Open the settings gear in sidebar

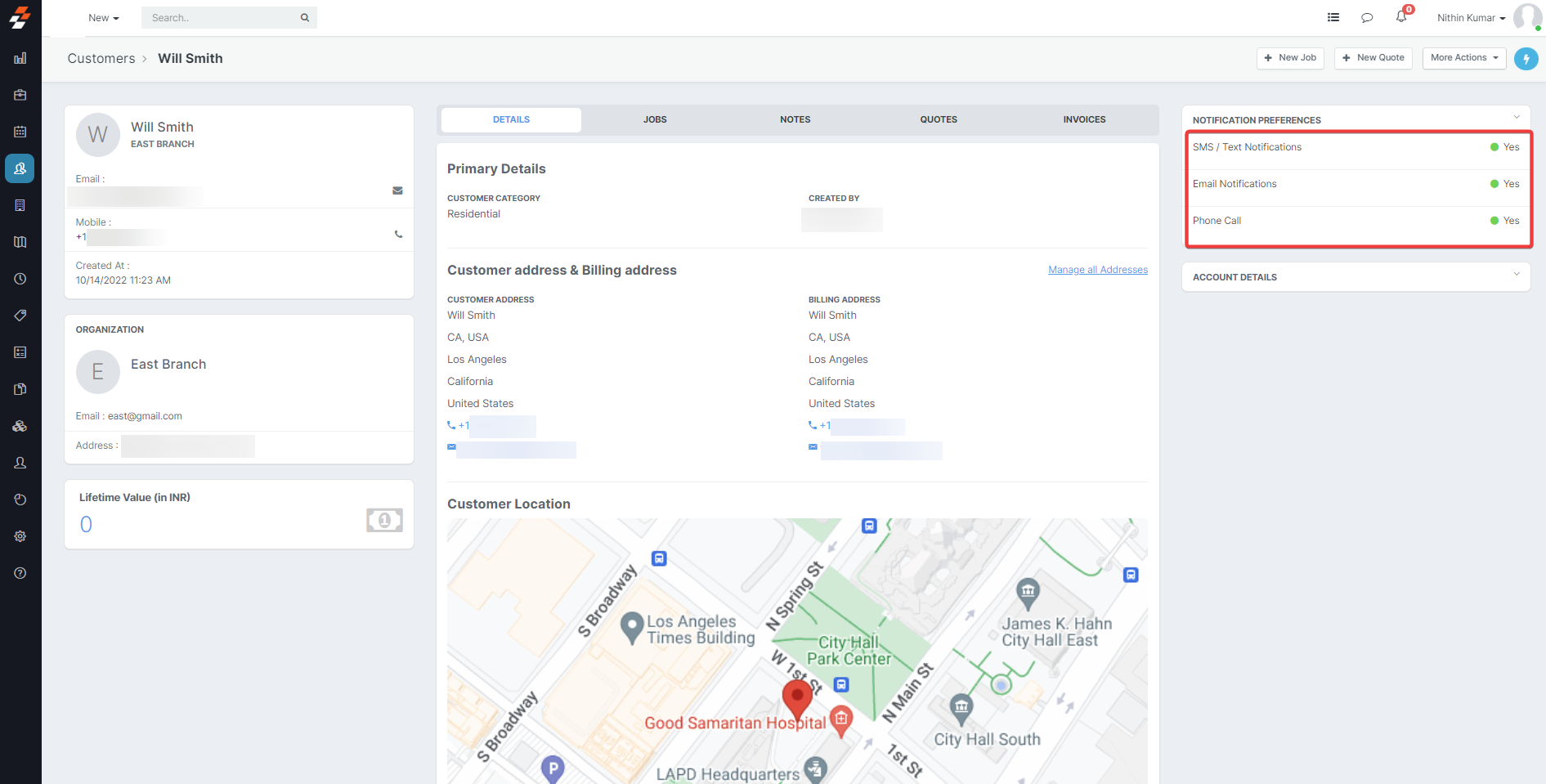coord(20,536)
